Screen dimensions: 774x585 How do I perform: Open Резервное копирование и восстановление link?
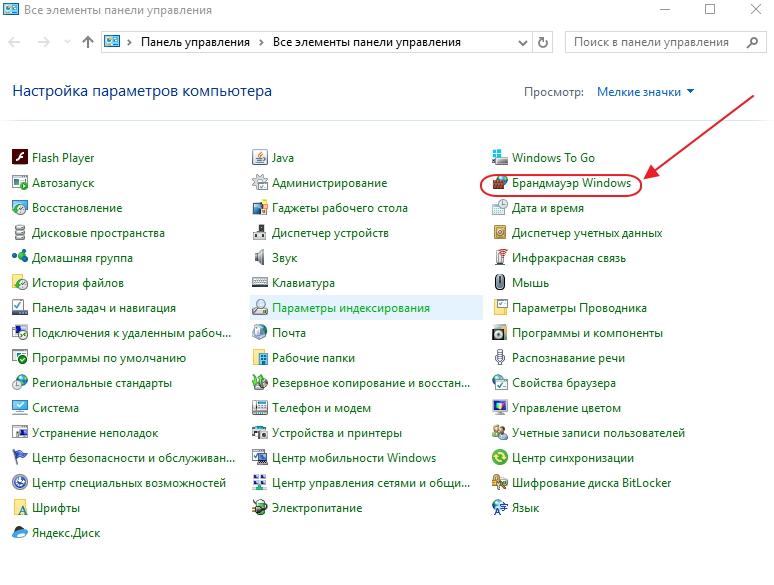pos(371,383)
